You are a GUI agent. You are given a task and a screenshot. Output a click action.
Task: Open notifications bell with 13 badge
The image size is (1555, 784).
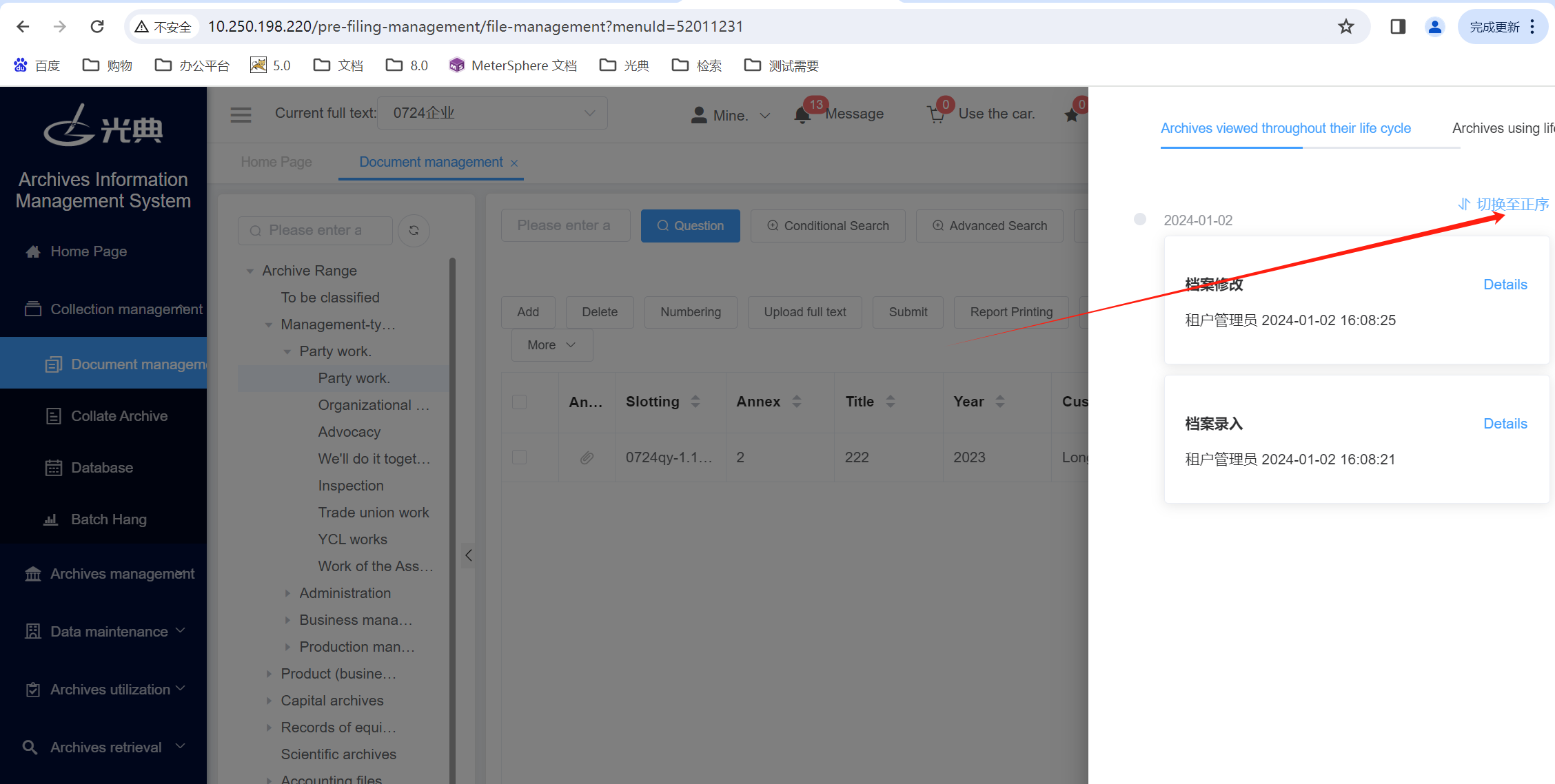click(x=802, y=114)
